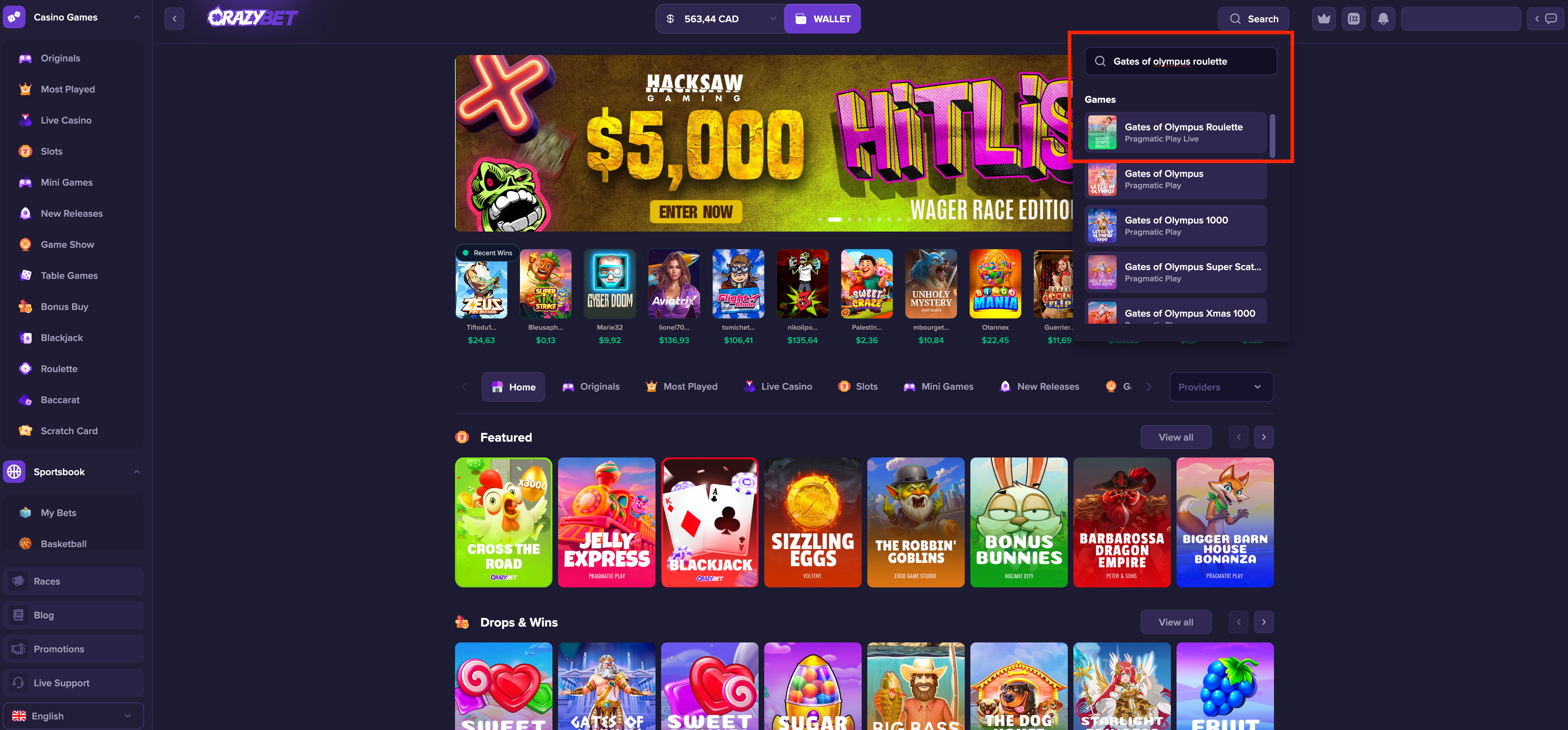Open the Wallet

pyautogui.click(x=822, y=19)
